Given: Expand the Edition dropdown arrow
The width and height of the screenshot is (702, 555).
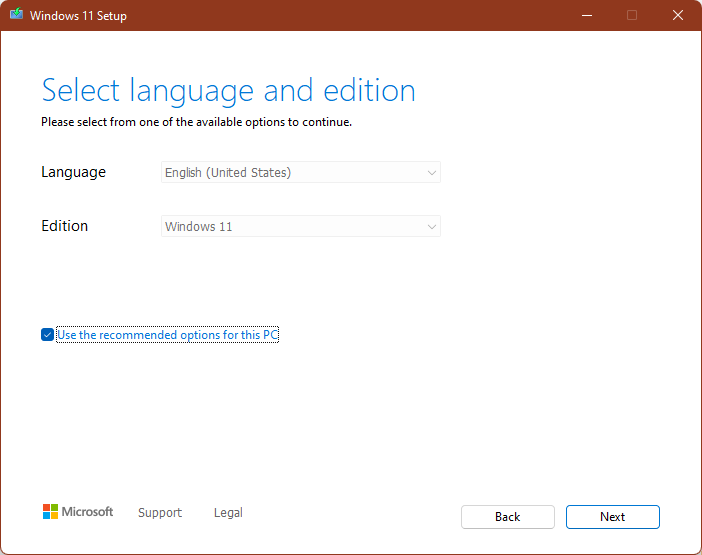Looking at the screenshot, I should pos(431,227).
